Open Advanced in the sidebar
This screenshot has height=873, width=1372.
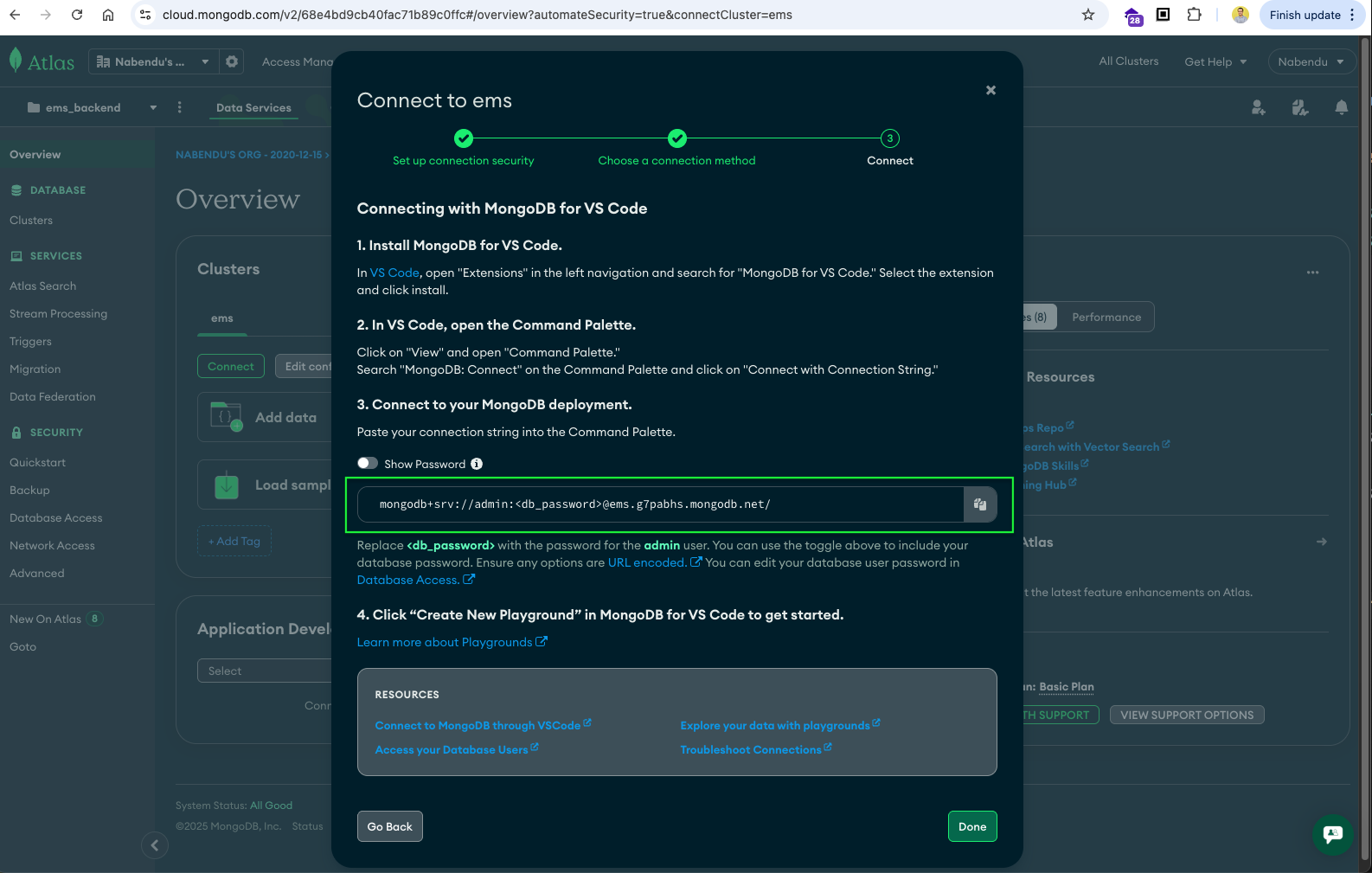36,573
